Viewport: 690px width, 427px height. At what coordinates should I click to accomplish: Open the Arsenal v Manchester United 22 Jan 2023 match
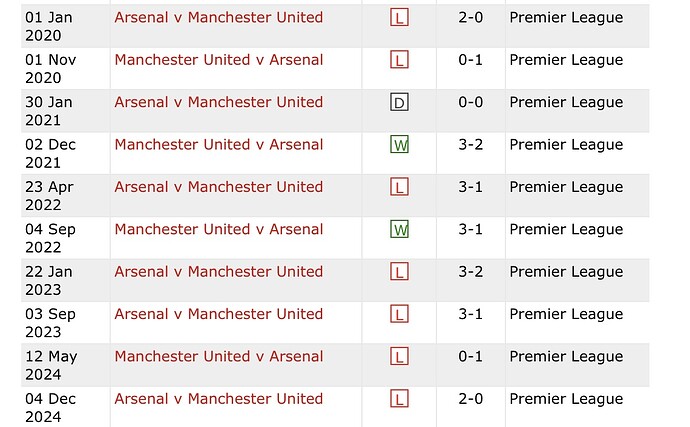(219, 272)
